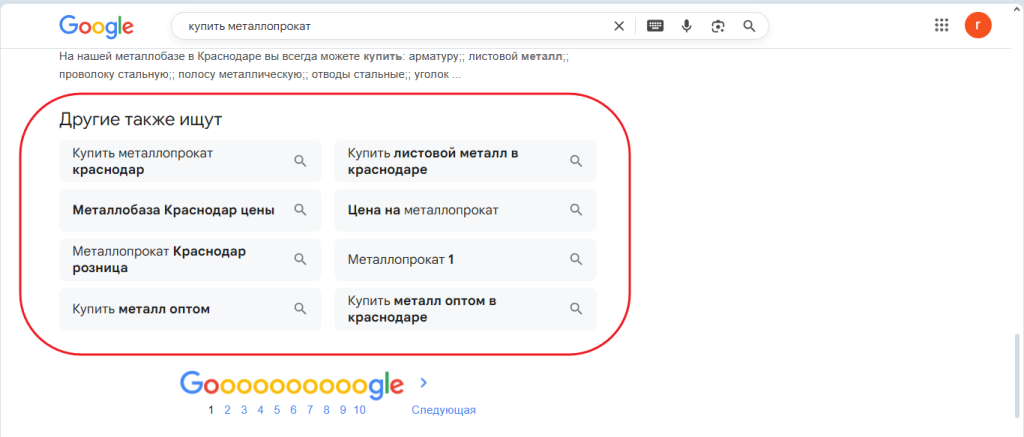Select suggestion "Металлобаза Краснодар цены"

(x=190, y=210)
